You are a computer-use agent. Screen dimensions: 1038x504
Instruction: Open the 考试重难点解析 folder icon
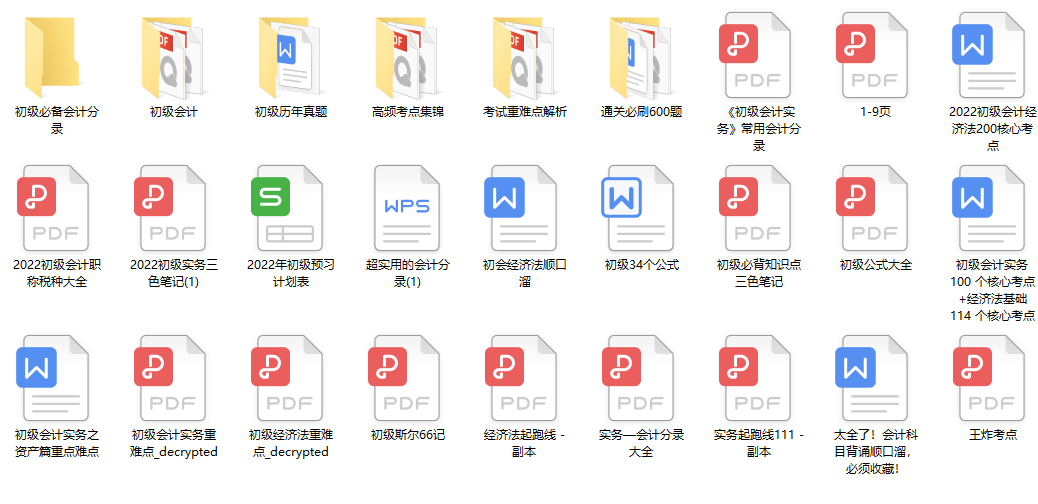524,57
